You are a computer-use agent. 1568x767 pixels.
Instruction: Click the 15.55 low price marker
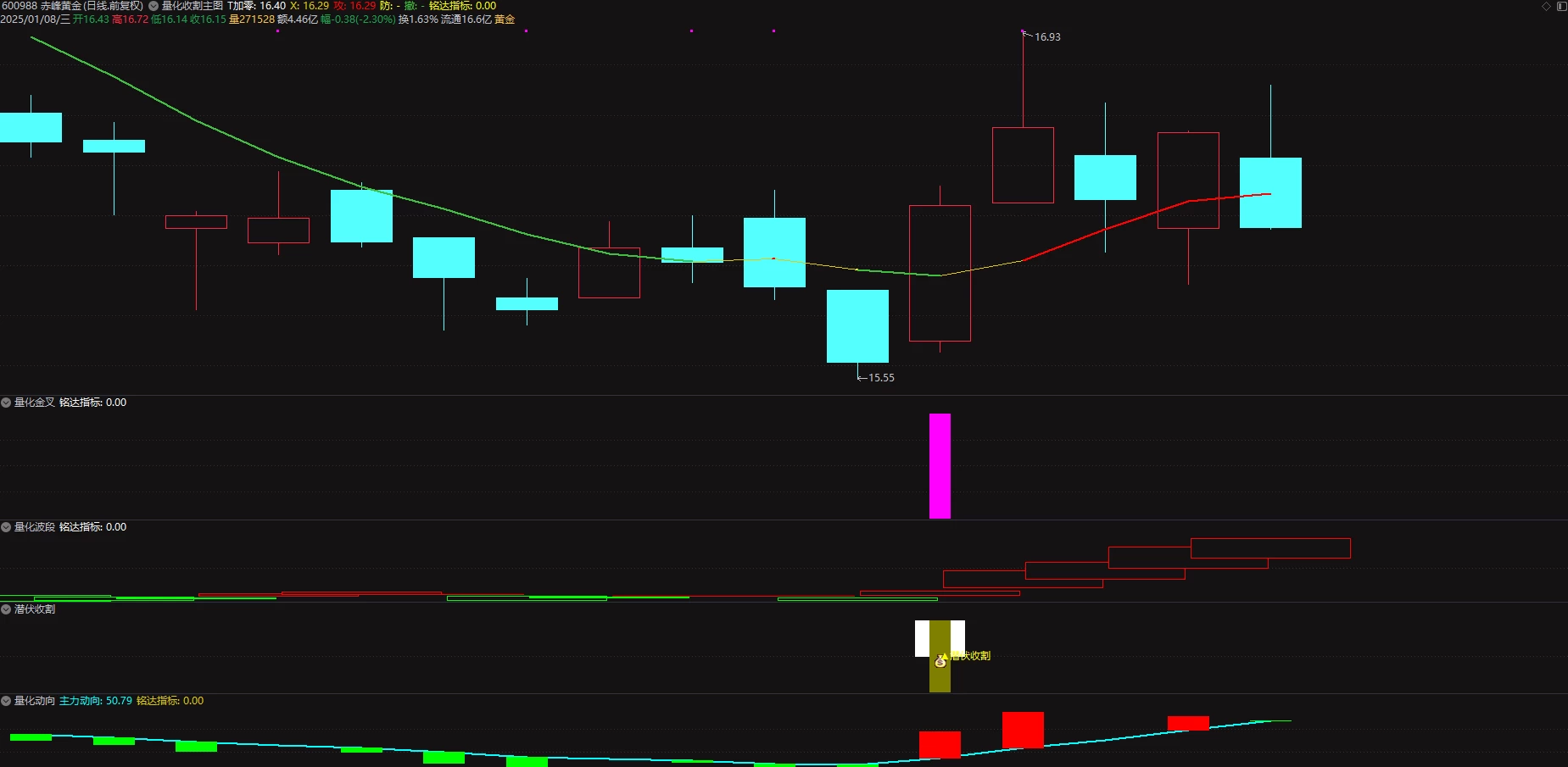881,378
